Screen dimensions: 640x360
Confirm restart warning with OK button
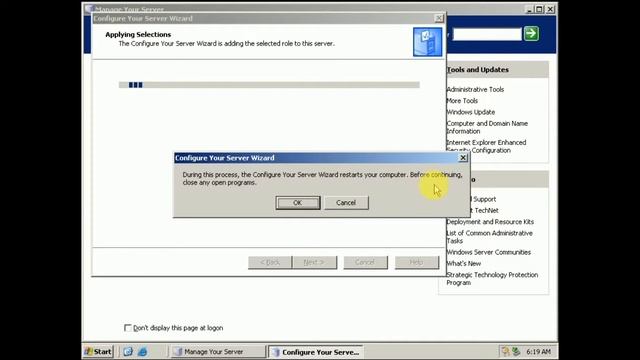[298, 203]
